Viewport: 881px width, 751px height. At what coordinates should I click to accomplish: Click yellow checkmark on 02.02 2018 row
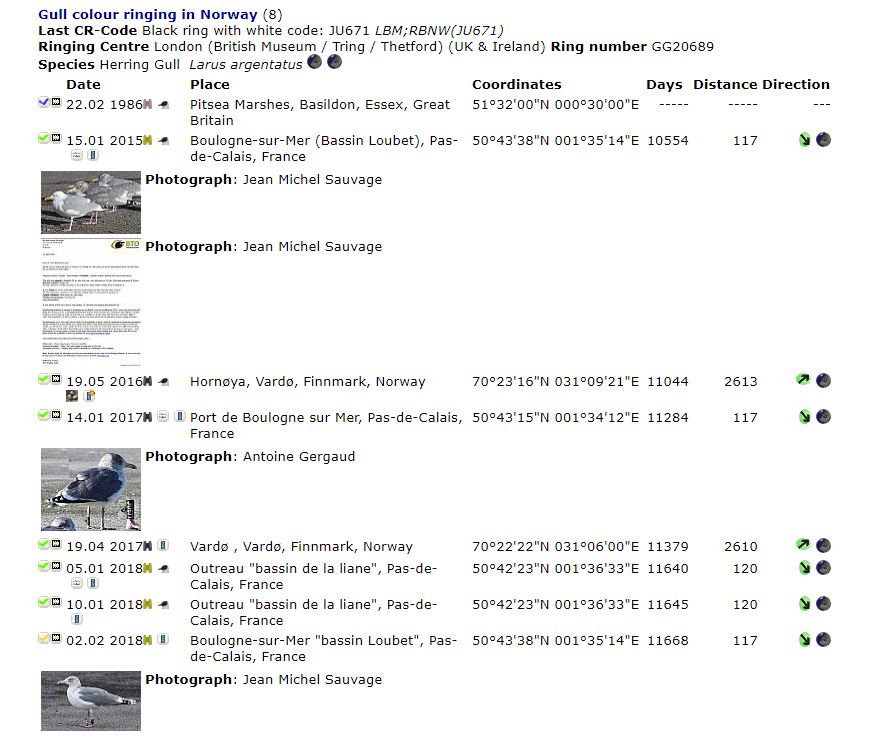pyautogui.click(x=44, y=639)
